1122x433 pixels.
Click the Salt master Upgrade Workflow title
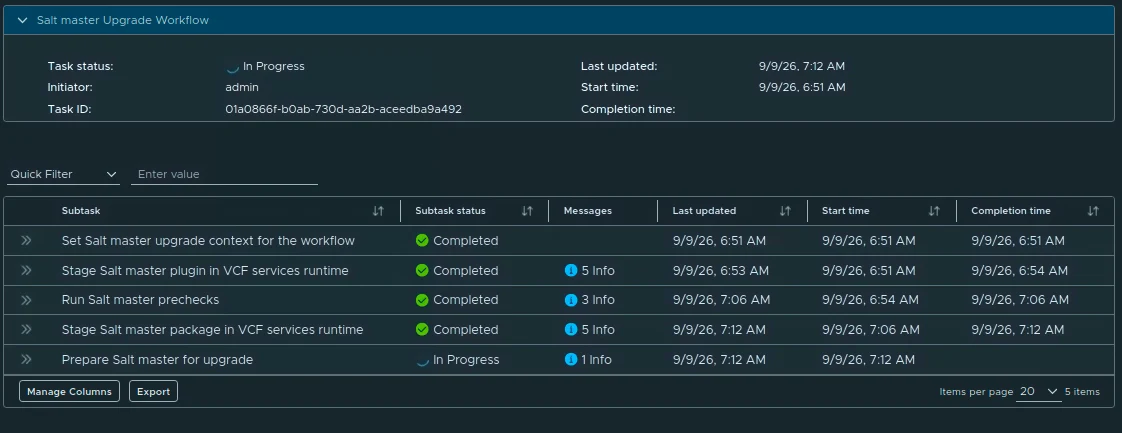[x=123, y=21]
